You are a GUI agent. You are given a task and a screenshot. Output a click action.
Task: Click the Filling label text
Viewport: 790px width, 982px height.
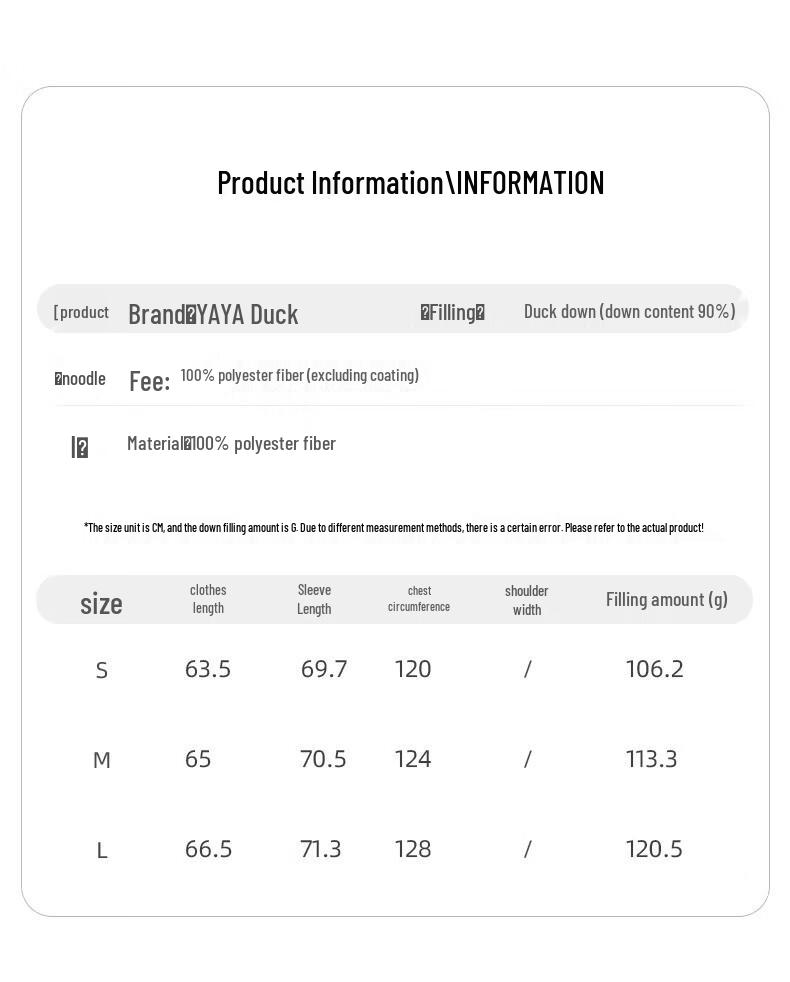coord(452,312)
